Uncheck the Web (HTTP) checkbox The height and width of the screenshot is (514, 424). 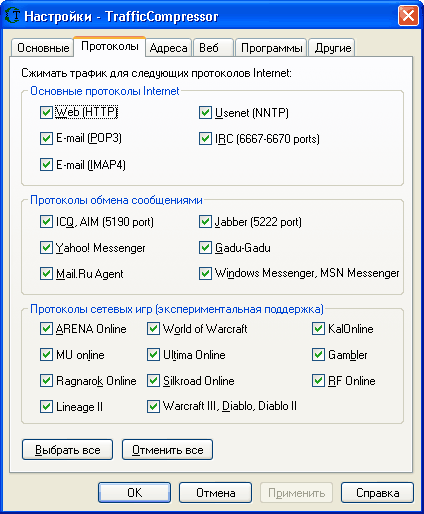[46, 112]
